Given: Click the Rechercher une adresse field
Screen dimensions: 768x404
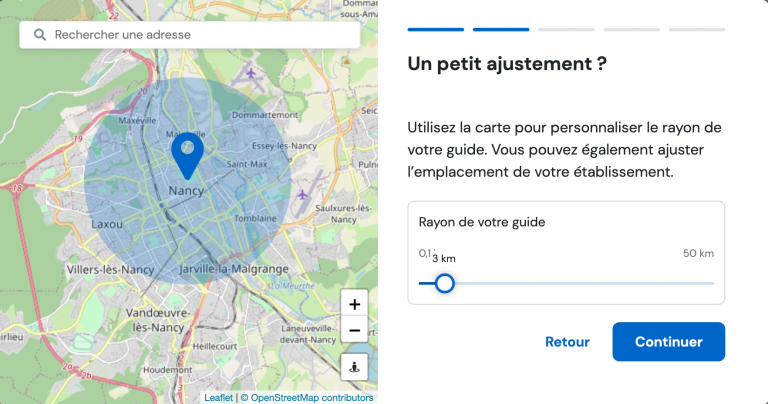Looking at the screenshot, I should coord(190,35).
